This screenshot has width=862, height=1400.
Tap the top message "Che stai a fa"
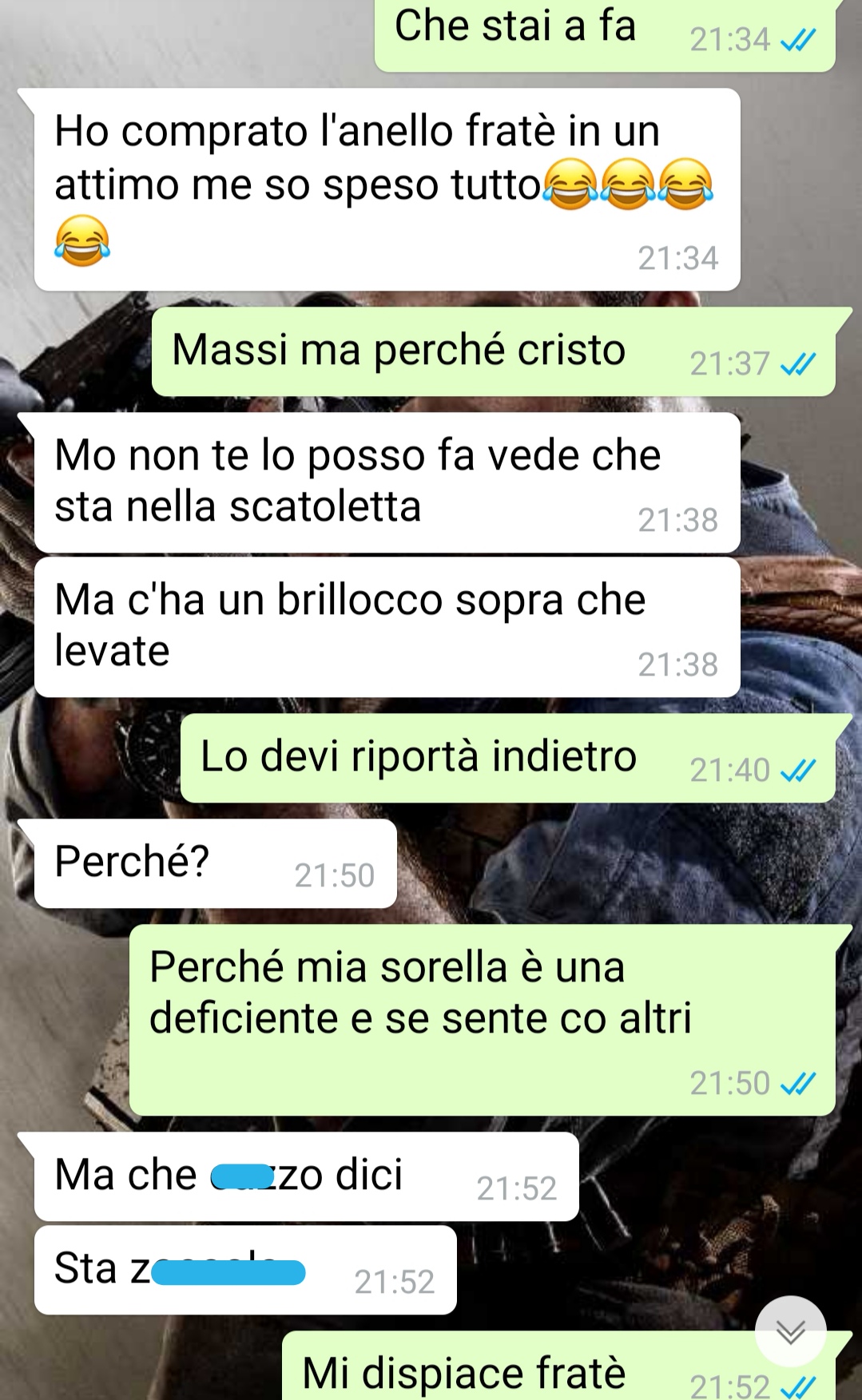coord(605,34)
